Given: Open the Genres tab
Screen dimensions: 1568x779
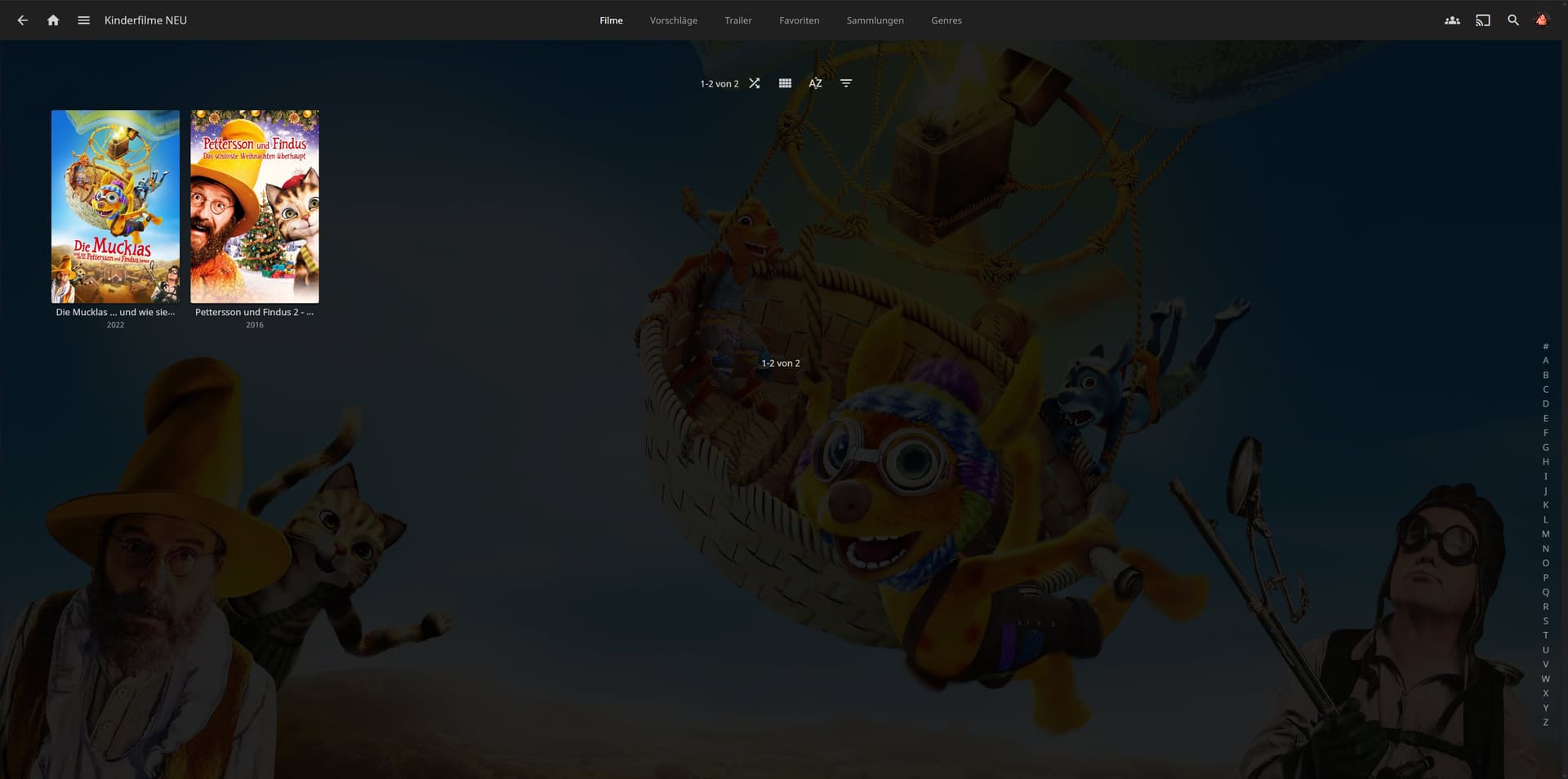Looking at the screenshot, I should 946,20.
